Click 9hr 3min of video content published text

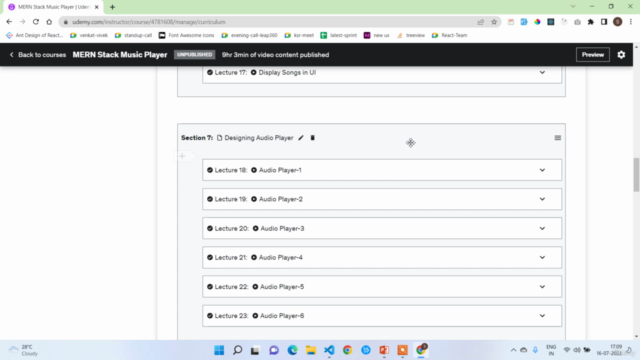coord(276,55)
